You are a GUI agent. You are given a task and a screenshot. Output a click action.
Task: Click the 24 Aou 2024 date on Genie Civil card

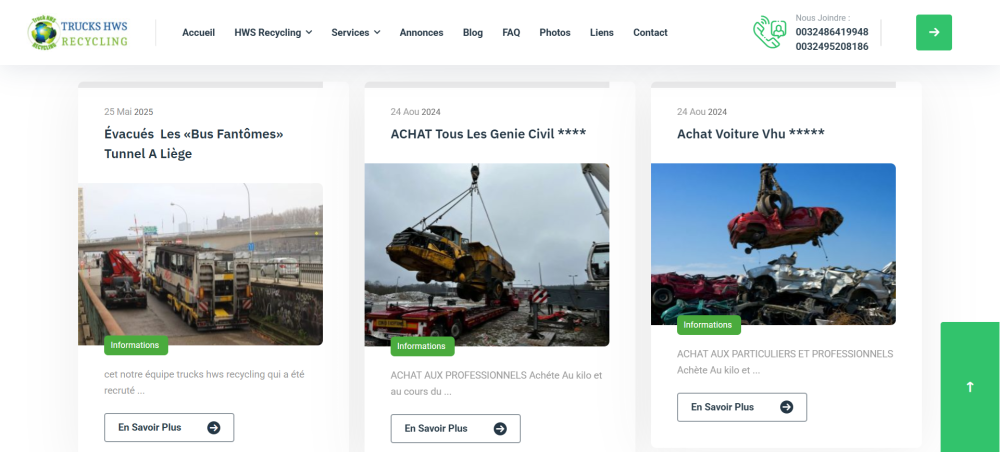point(415,112)
